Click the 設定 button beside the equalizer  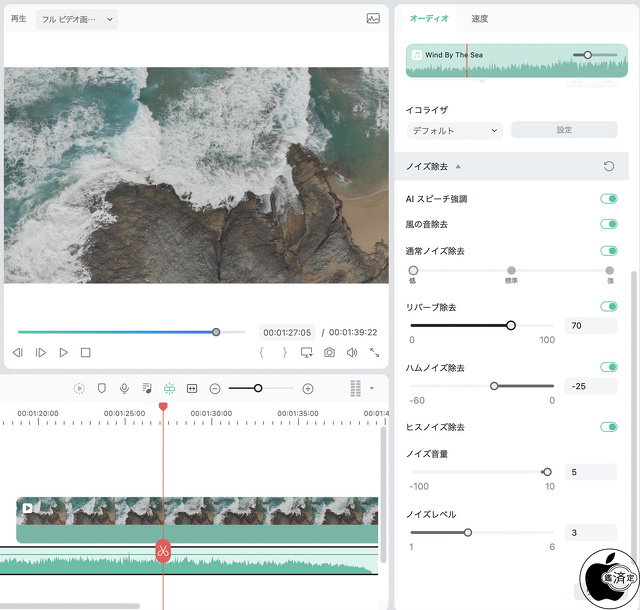point(564,130)
